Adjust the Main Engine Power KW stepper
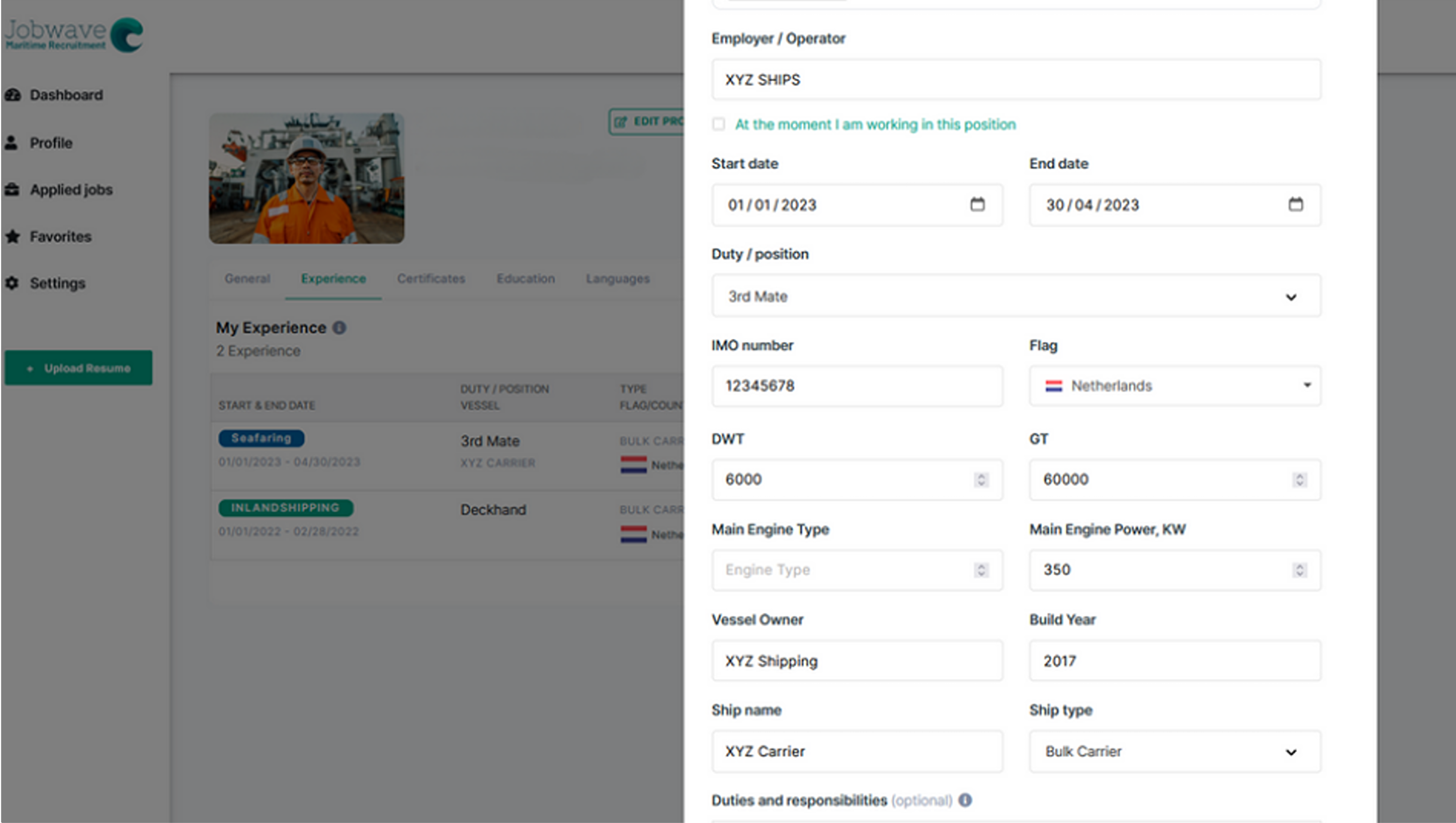 1299,570
